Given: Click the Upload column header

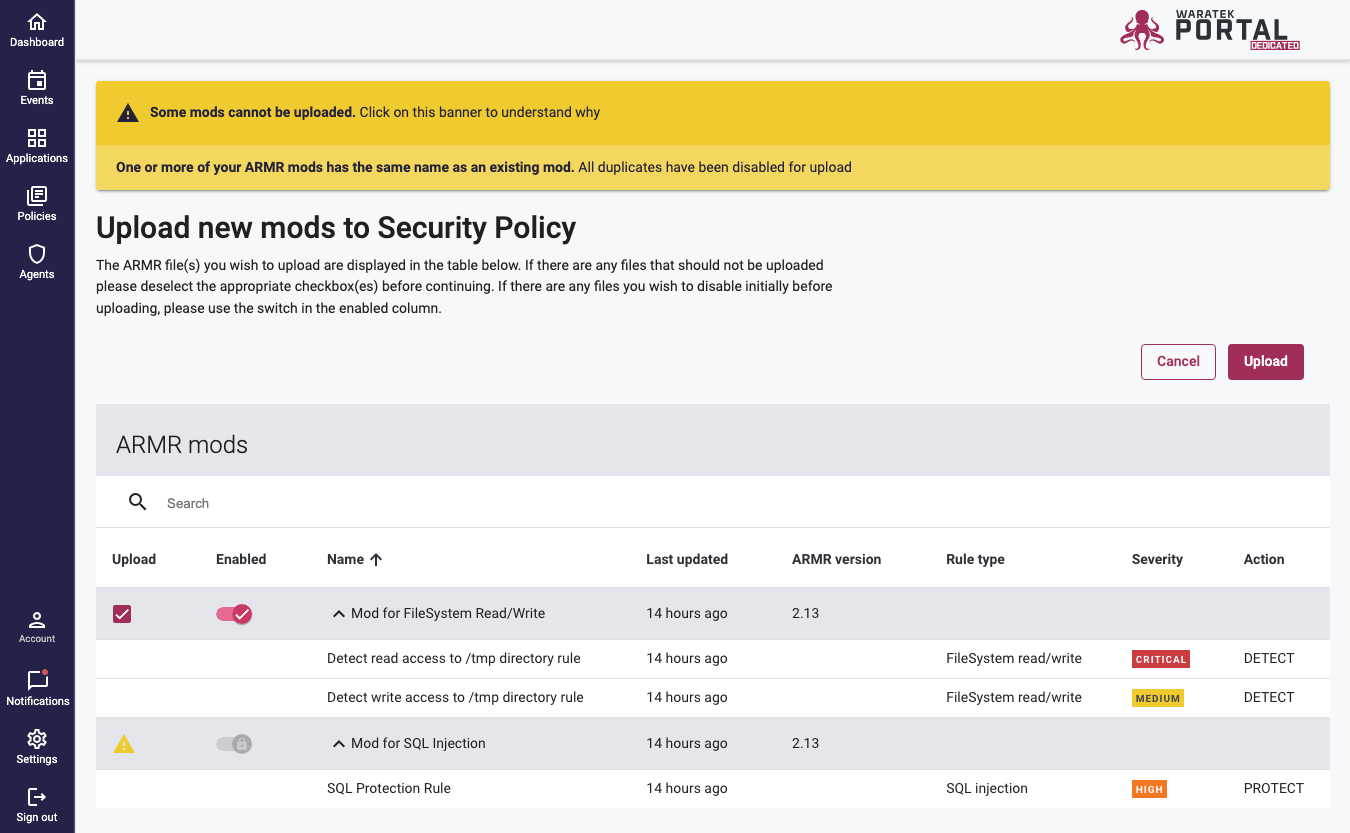Looking at the screenshot, I should pyautogui.click(x=134, y=560).
